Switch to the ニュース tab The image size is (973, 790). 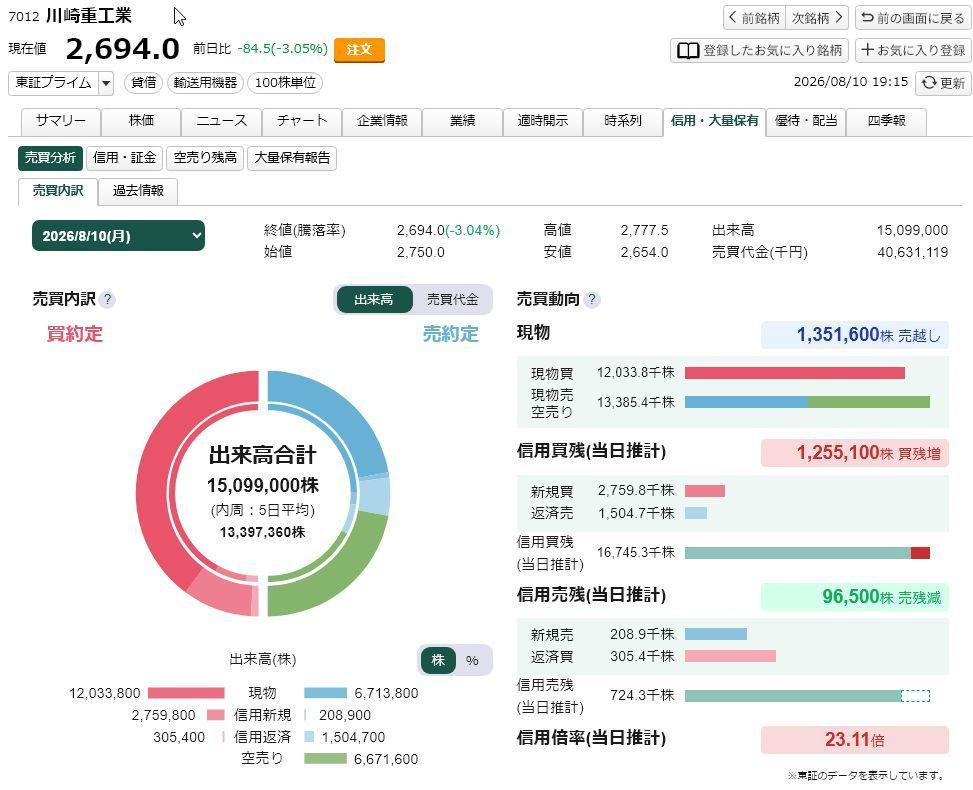point(222,121)
